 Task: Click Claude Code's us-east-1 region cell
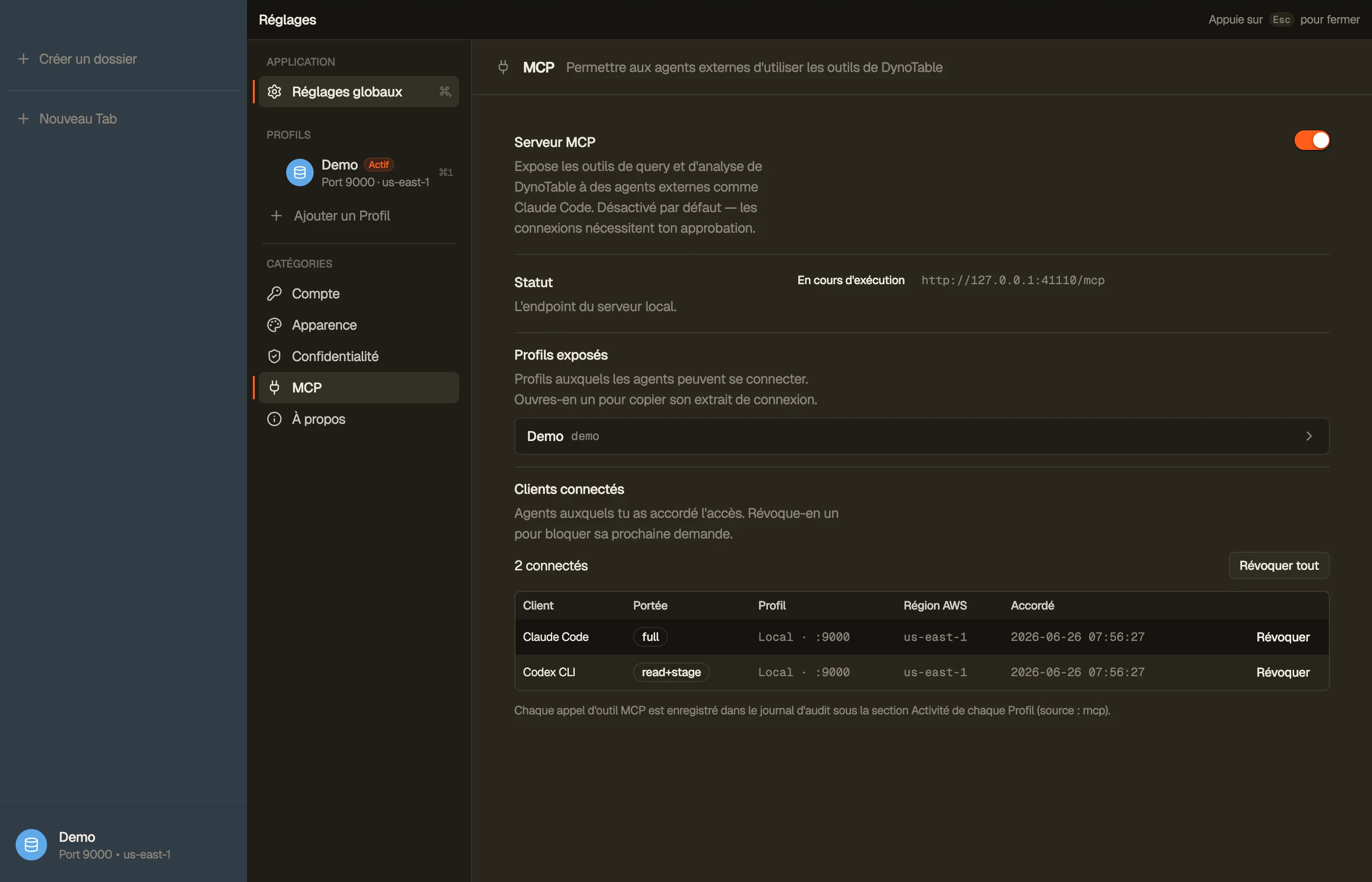click(x=934, y=637)
